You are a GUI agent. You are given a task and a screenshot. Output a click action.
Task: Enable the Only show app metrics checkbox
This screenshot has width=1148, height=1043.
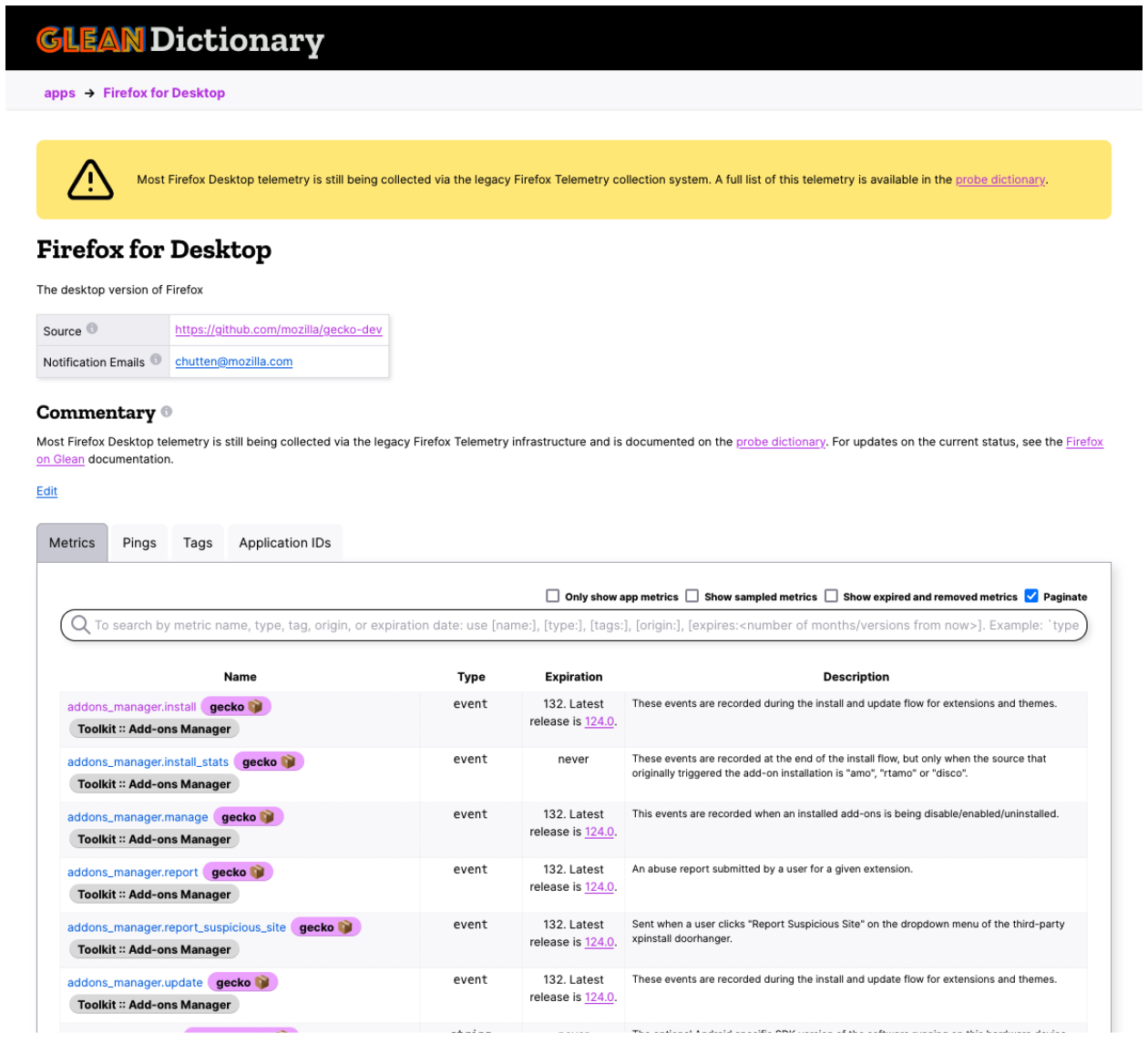(552, 596)
